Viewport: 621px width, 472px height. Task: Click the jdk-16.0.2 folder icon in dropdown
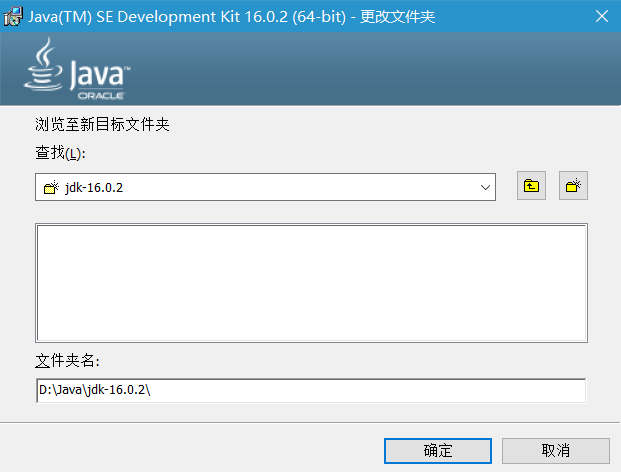(51, 187)
